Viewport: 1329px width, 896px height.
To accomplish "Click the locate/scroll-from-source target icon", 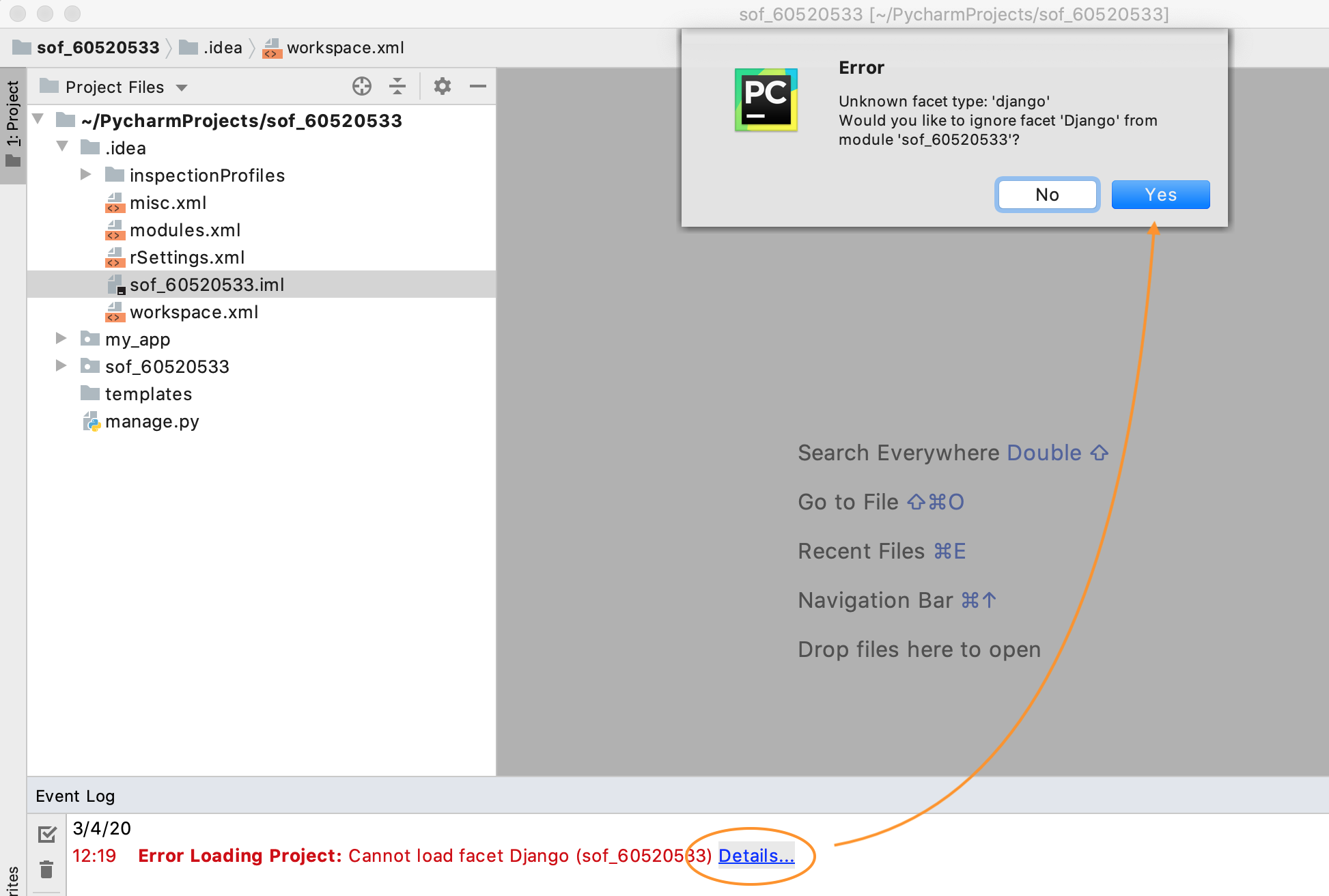I will [x=362, y=86].
